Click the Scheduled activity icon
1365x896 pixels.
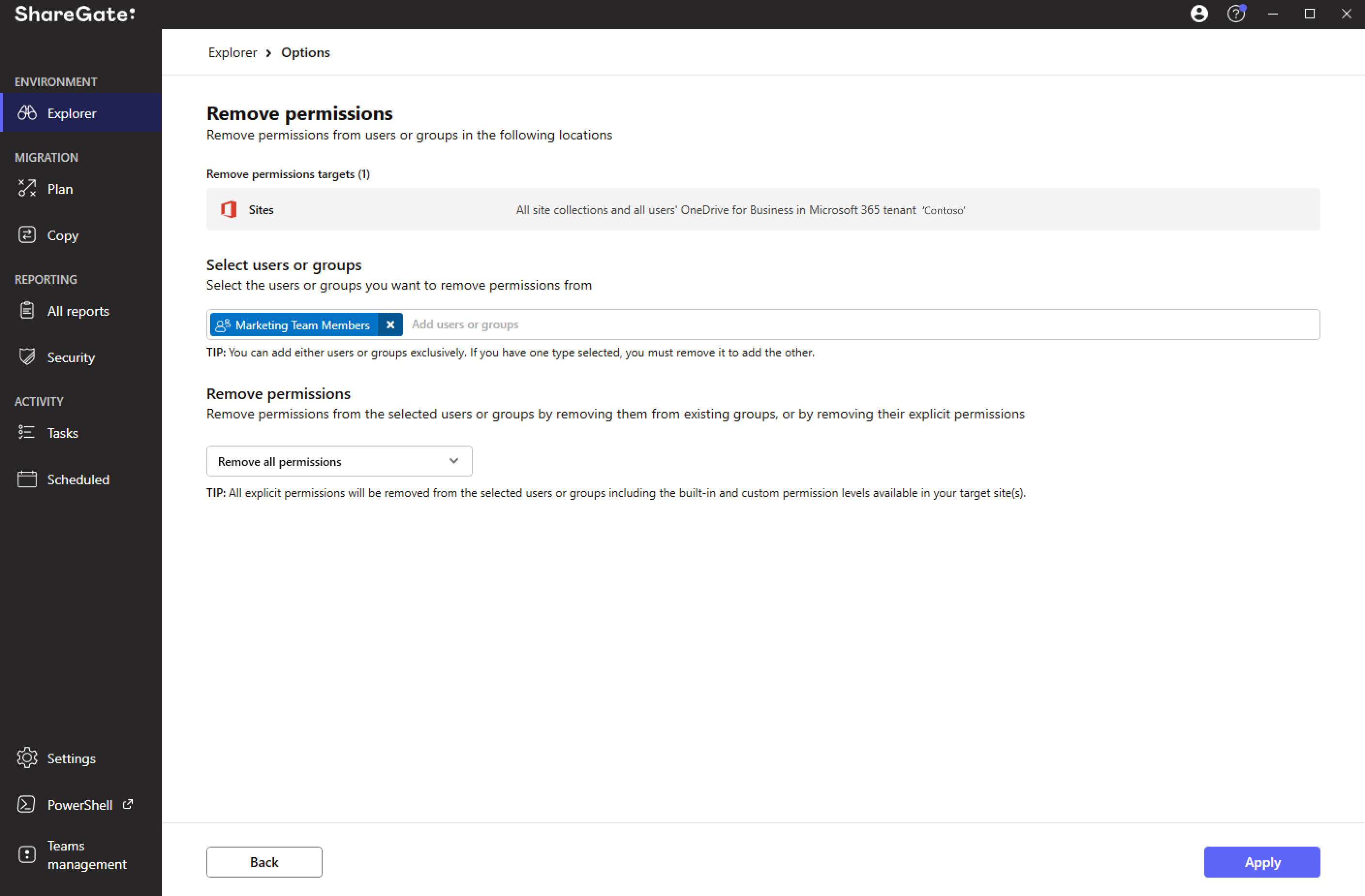tap(28, 479)
